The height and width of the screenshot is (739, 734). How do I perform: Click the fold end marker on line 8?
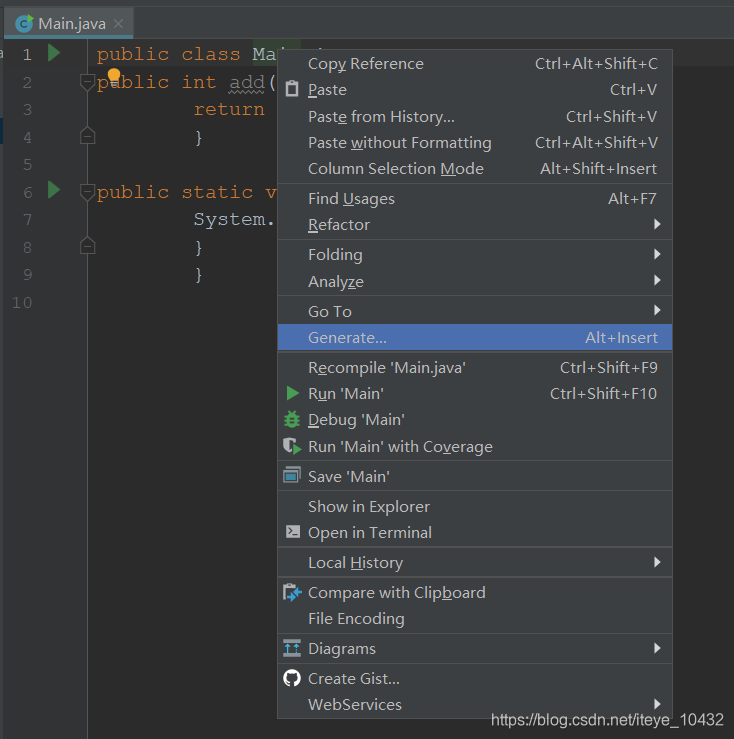[x=87, y=246]
